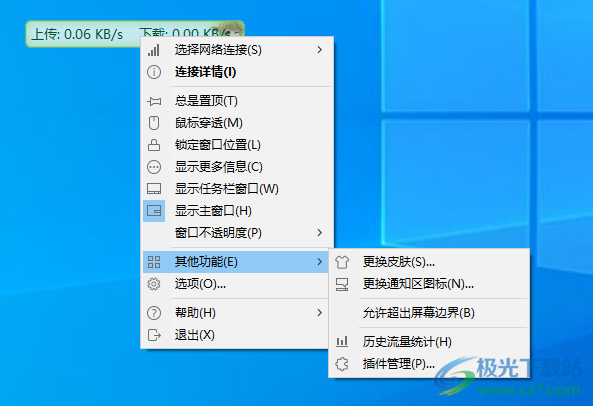
Task: Expand arrow next to 其他功能
Action: [320, 262]
